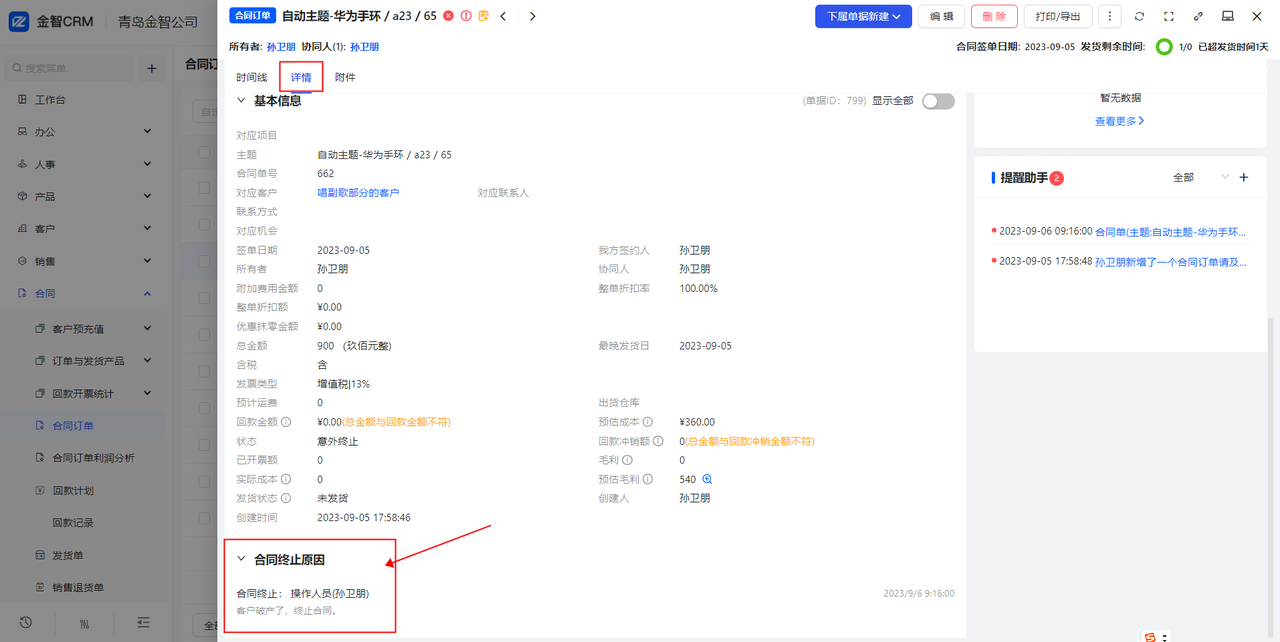1280x642 pixels.
Task: Click the copy link icon
Action: click(x=1198, y=16)
